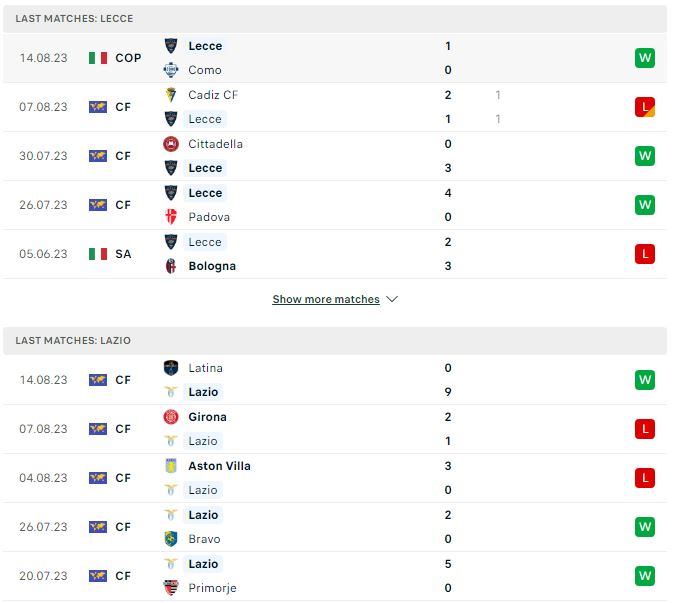Image resolution: width=678 pixels, height=603 pixels.
Task: Click the Cadiz CF club crest
Action: pos(171,95)
